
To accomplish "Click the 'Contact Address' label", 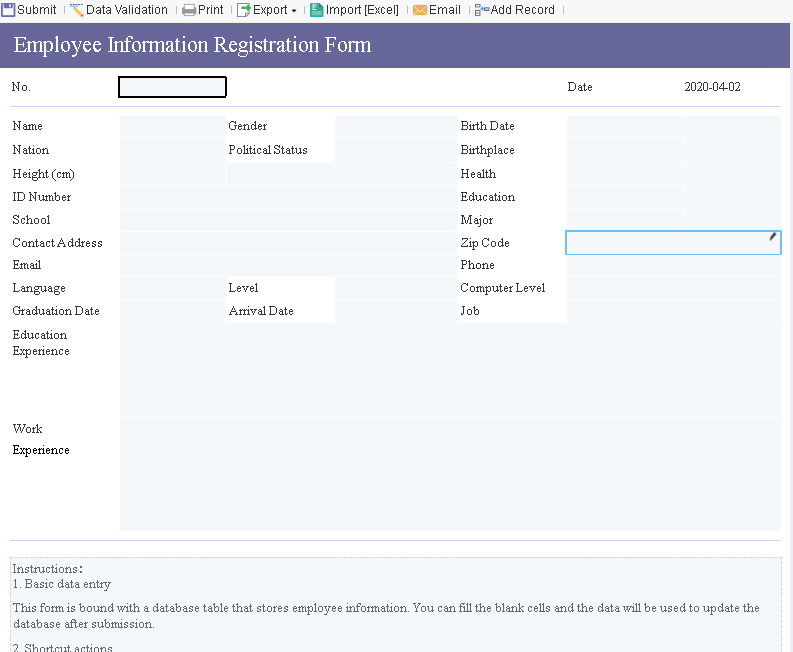I will click(x=57, y=243).
